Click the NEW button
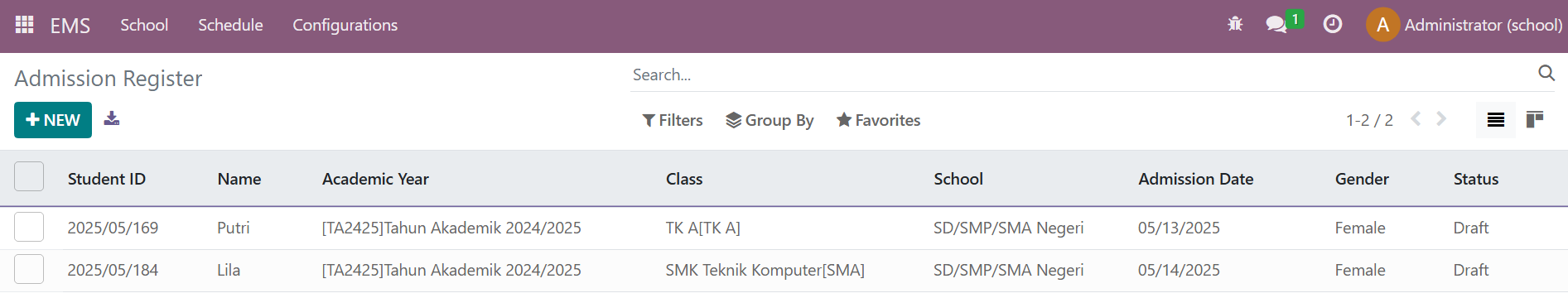This screenshot has width=1568, height=298. tap(53, 120)
